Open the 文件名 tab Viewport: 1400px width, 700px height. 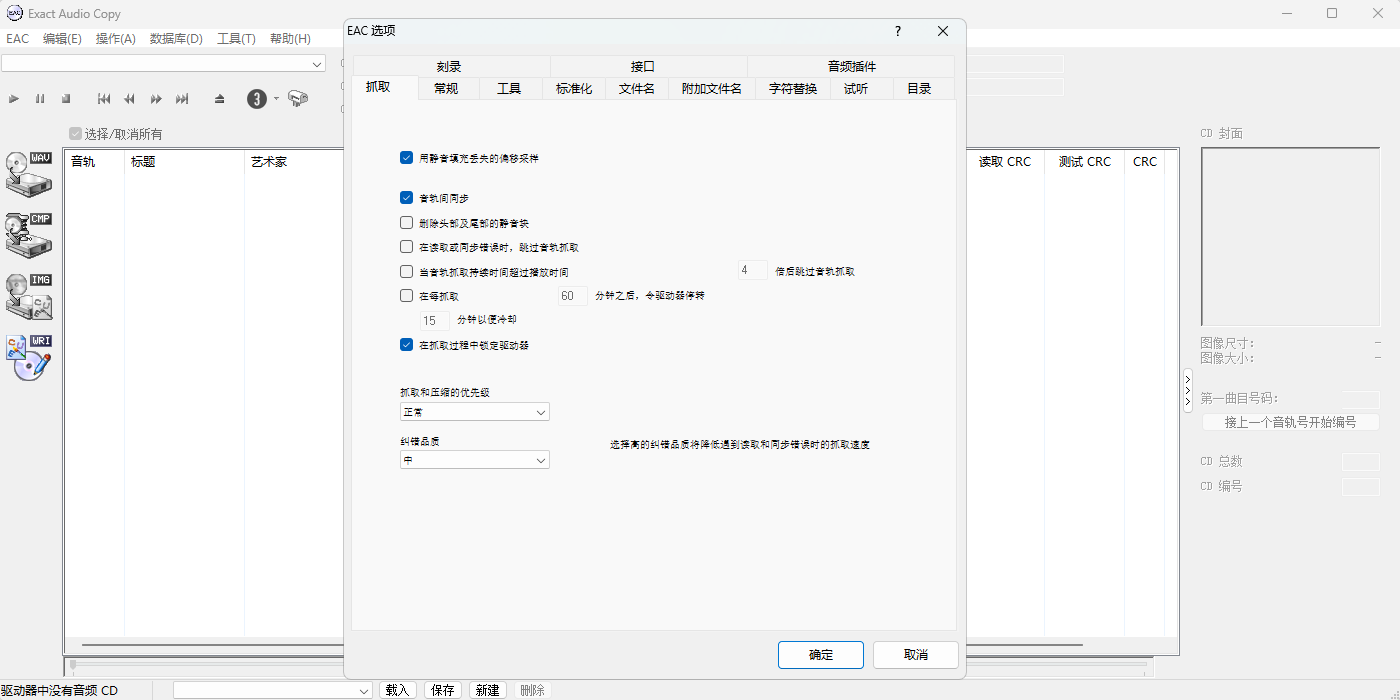[x=637, y=89]
